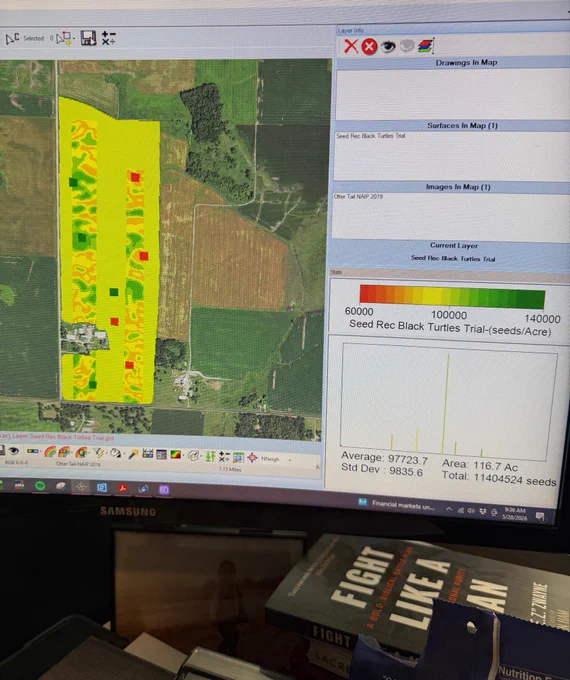Viewport: 570px width, 680px height.
Task: Toggle the eye icon in the bottom map toolbar
Action: pos(13,451)
